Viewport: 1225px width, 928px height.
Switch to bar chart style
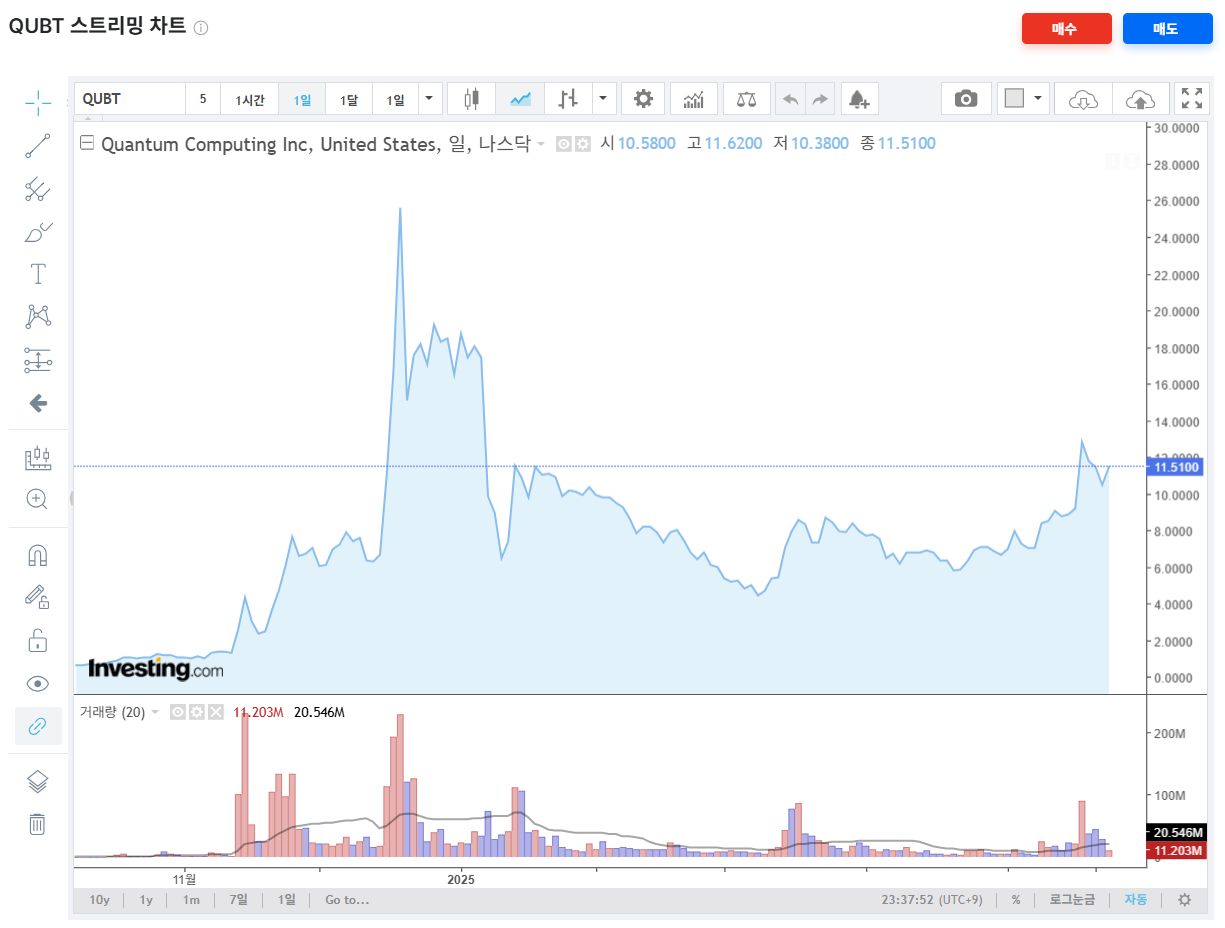coord(568,99)
